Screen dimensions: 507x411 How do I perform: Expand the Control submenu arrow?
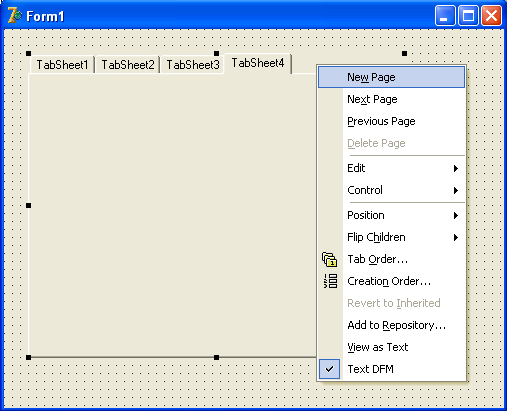tap(456, 190)
